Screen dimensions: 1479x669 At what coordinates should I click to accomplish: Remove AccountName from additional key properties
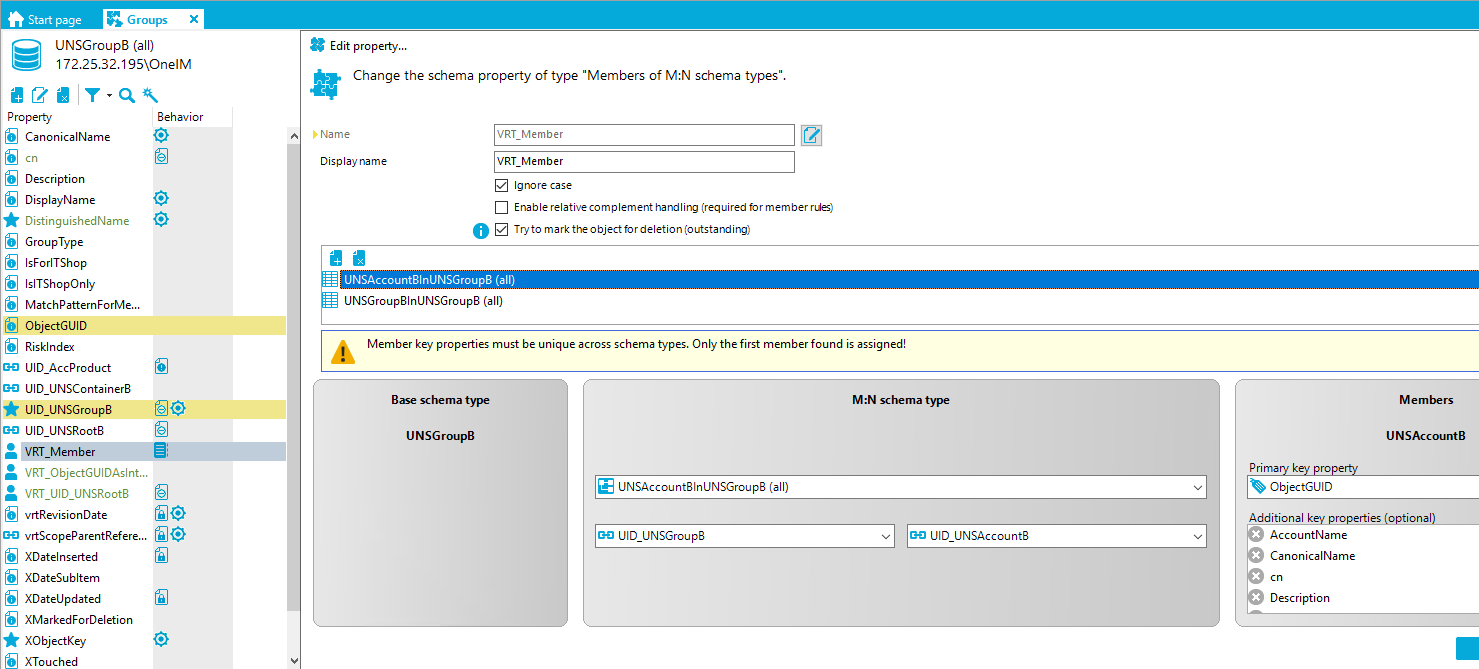(x=1256, y=534)
